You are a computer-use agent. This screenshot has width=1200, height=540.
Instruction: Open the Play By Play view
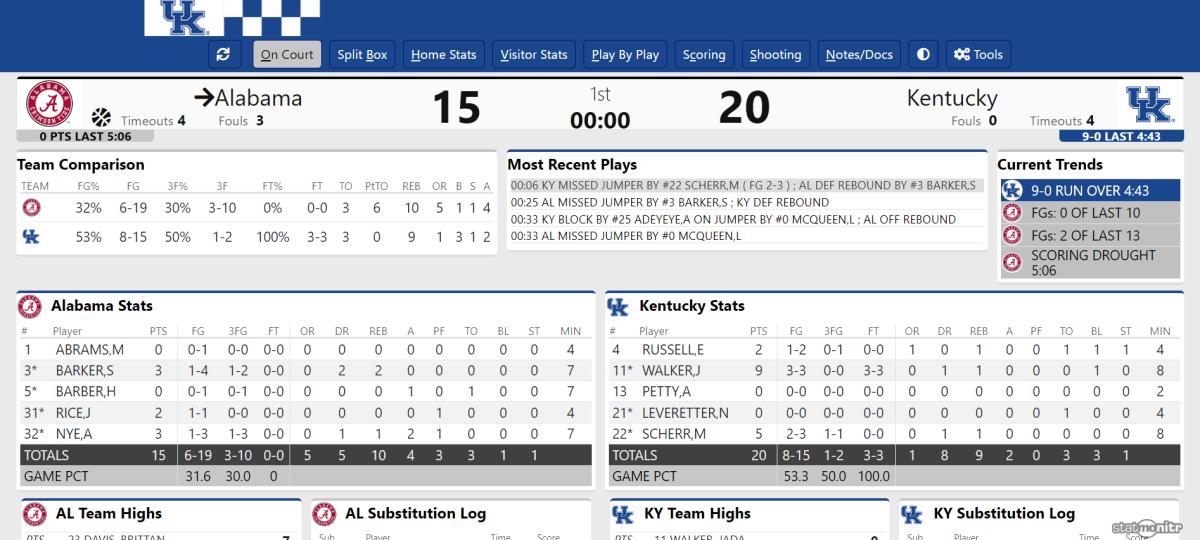coord(625,55)
